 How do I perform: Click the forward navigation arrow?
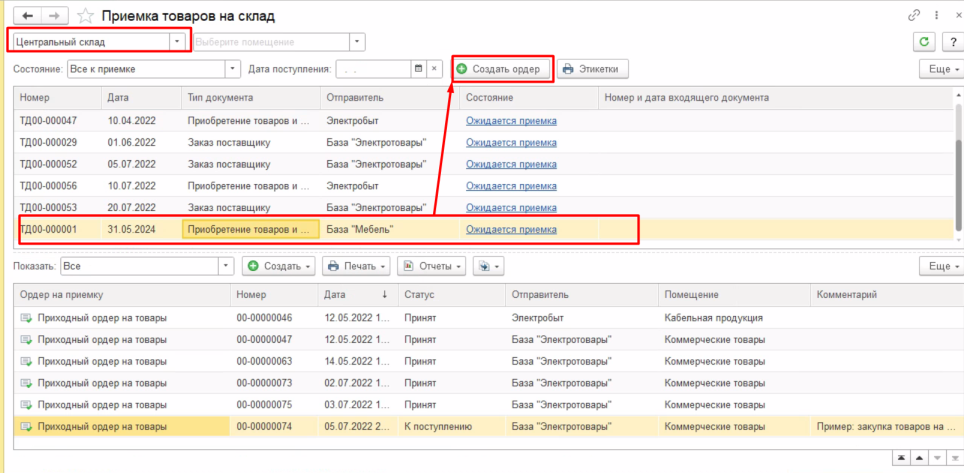pos(54,16)
